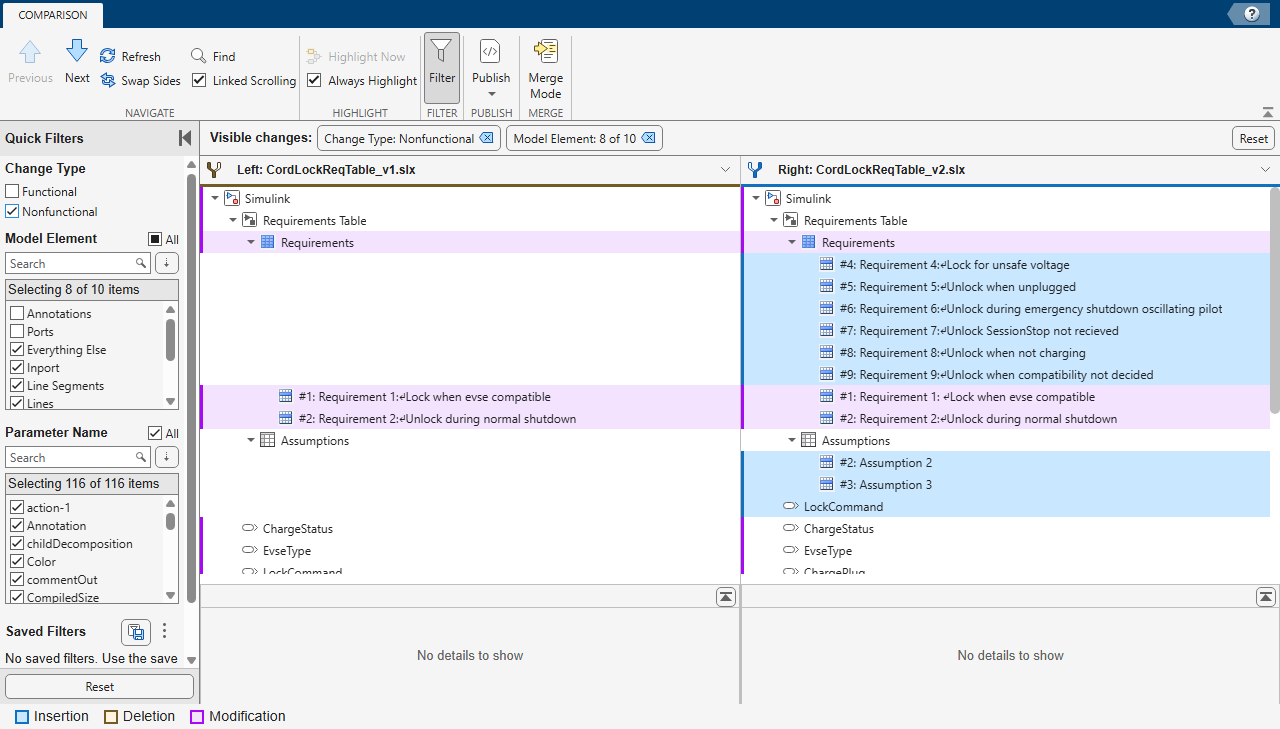Check the Annotations checkbox

point(17,314)
